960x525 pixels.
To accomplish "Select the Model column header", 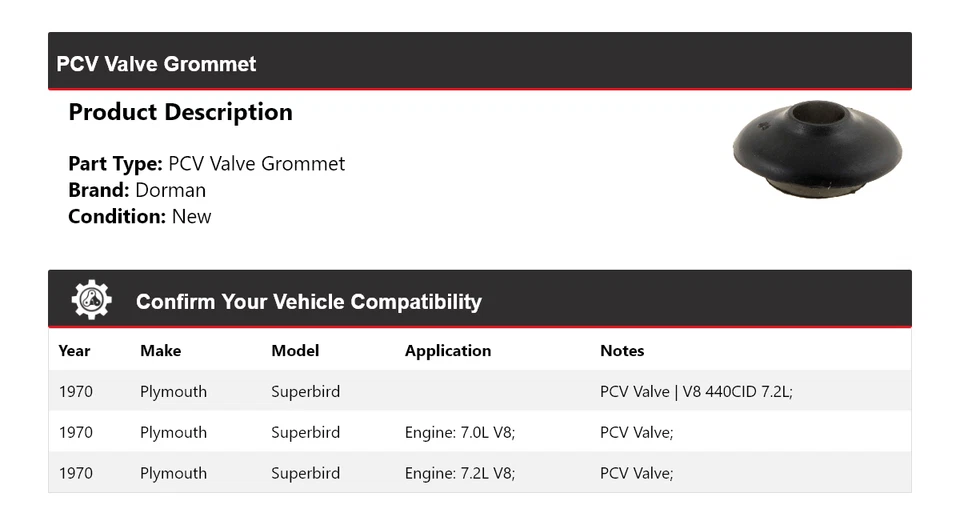I will [295, 351].
